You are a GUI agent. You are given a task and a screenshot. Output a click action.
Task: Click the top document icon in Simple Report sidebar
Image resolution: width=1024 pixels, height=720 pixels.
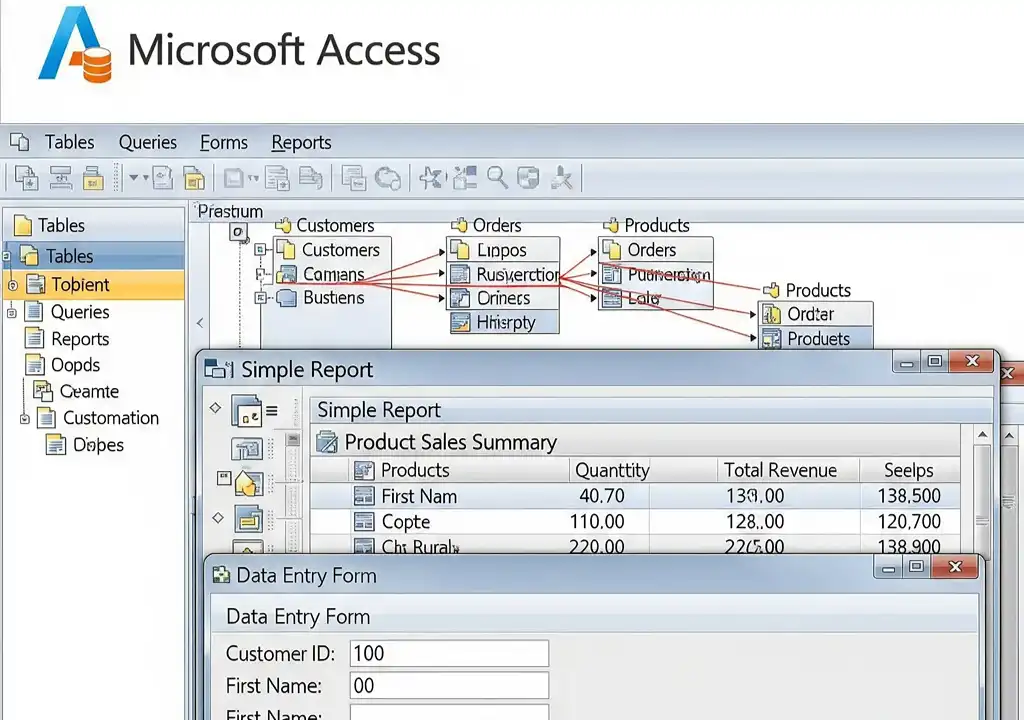247,411
